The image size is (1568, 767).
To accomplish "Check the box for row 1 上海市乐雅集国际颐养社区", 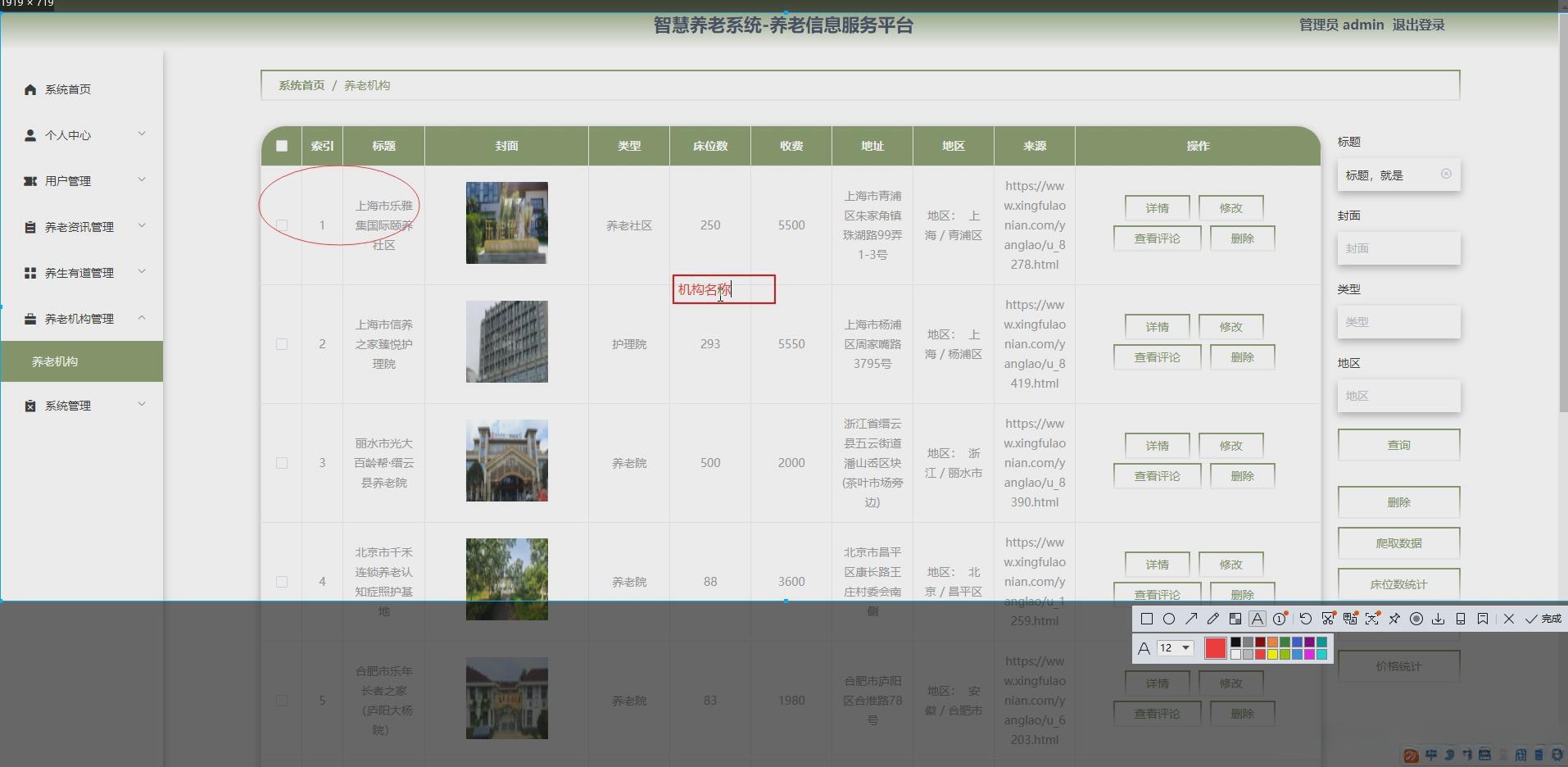I will (x=282, y=225).
